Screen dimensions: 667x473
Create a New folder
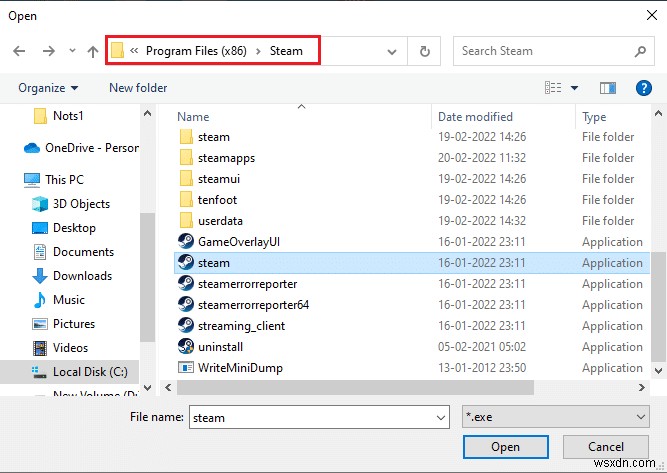tap(138, 88)
